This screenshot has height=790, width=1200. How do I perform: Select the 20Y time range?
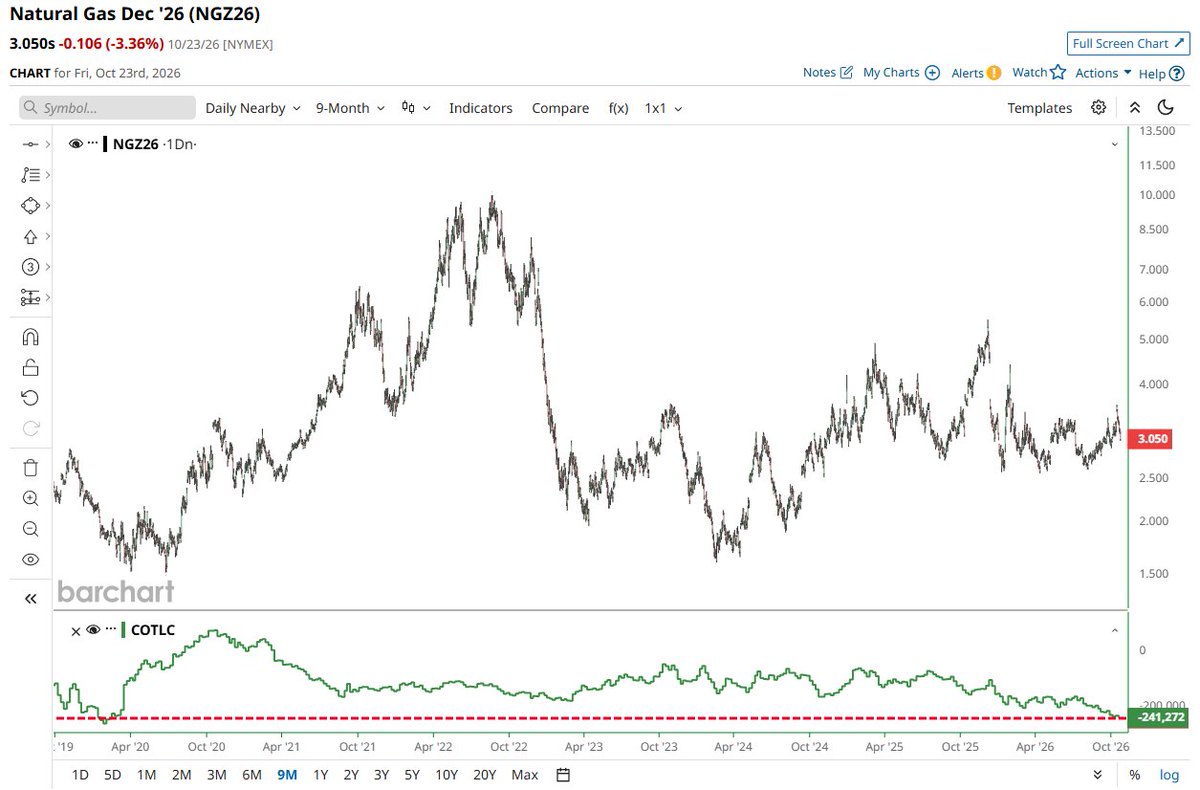tap(484, 775)
